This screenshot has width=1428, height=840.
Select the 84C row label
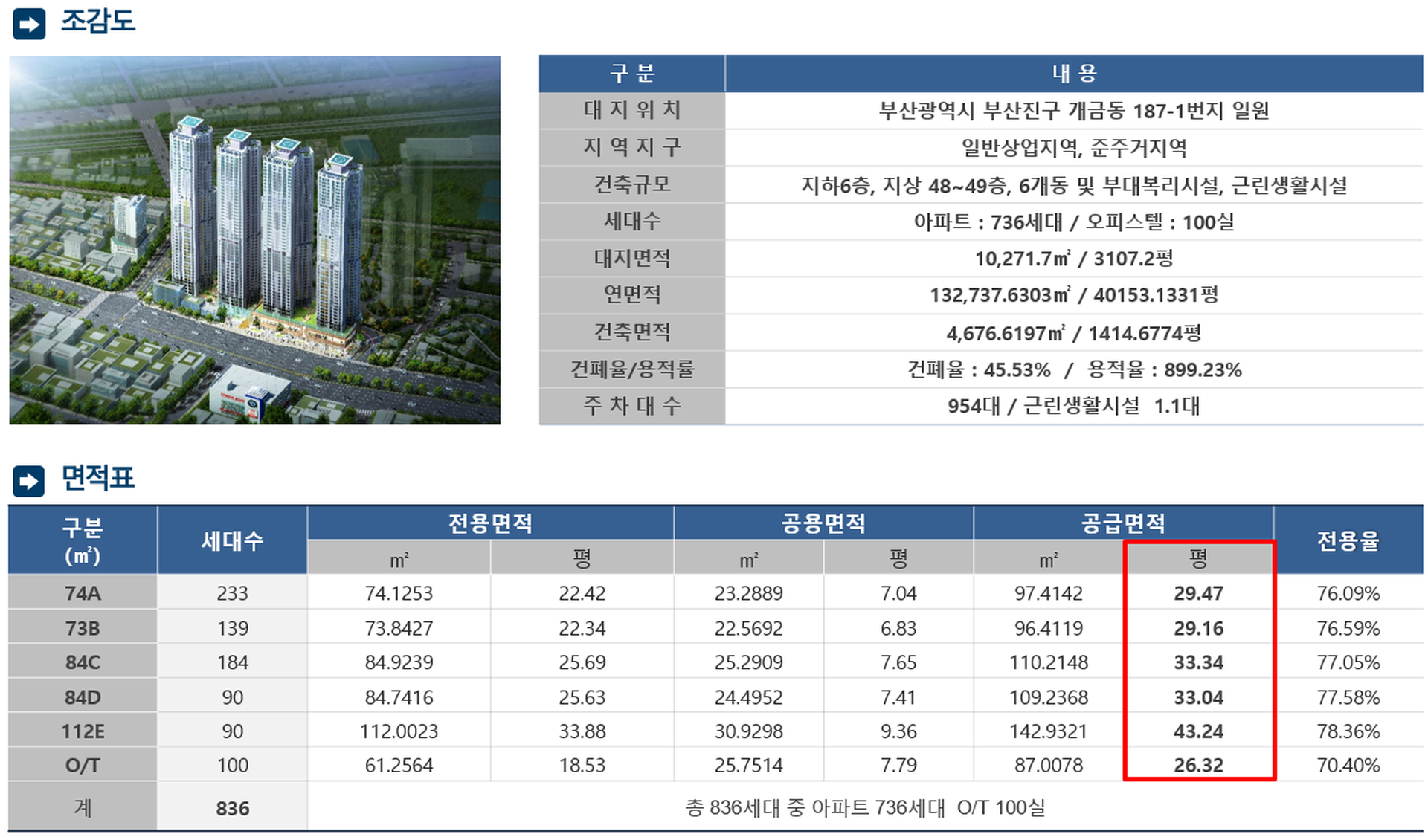83,662
